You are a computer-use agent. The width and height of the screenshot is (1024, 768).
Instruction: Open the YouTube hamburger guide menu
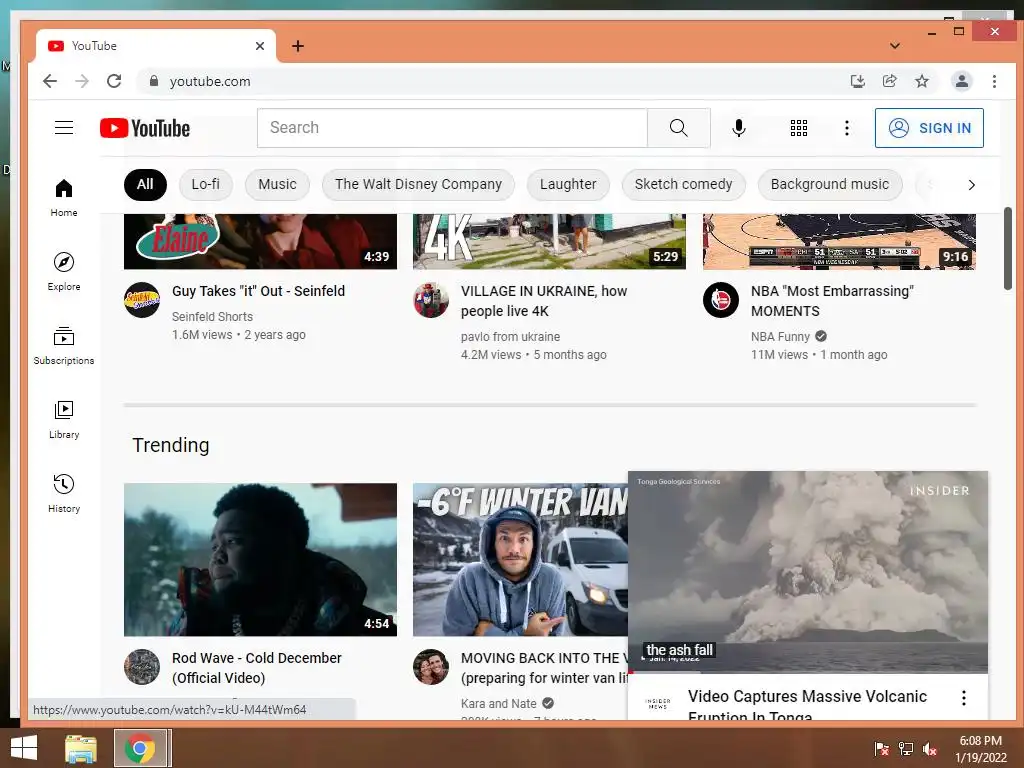pos(64,128)
